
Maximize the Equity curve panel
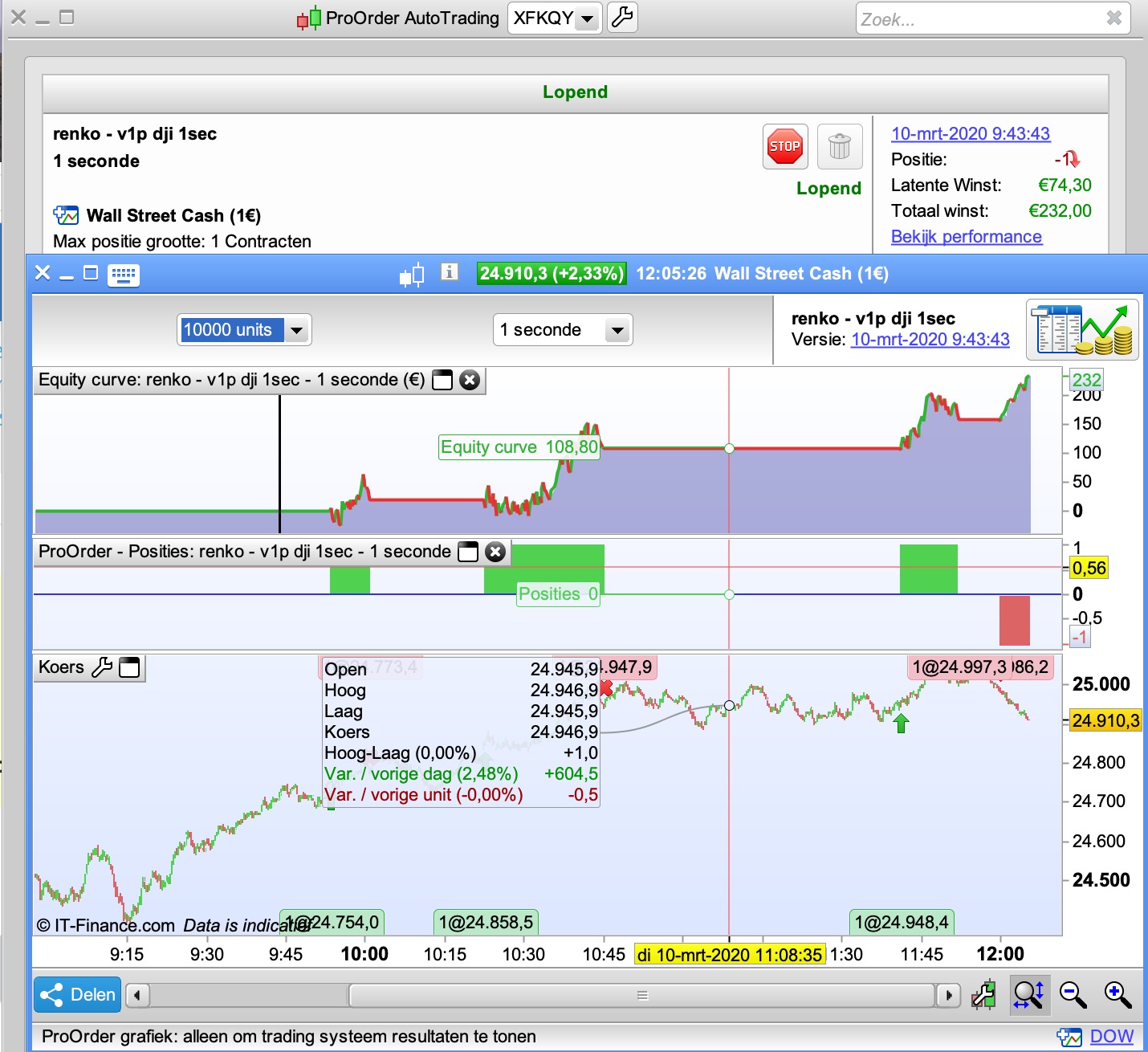pyautogui.click(x=442, y=380)
